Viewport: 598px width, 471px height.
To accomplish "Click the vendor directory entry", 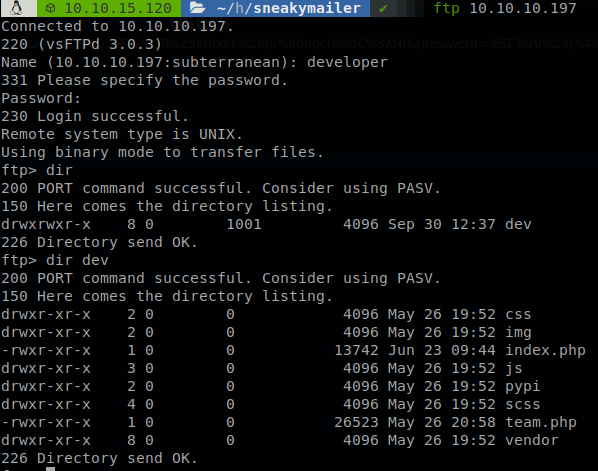I will [532, 440].
